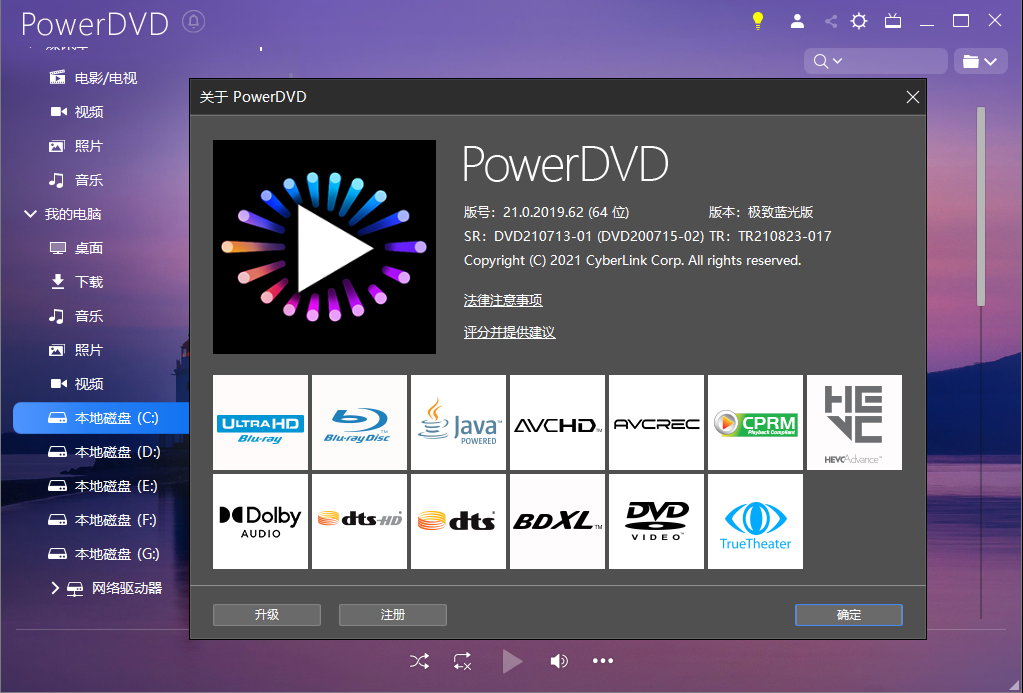Open 视频 under 我的电脑

coord(76,384)
